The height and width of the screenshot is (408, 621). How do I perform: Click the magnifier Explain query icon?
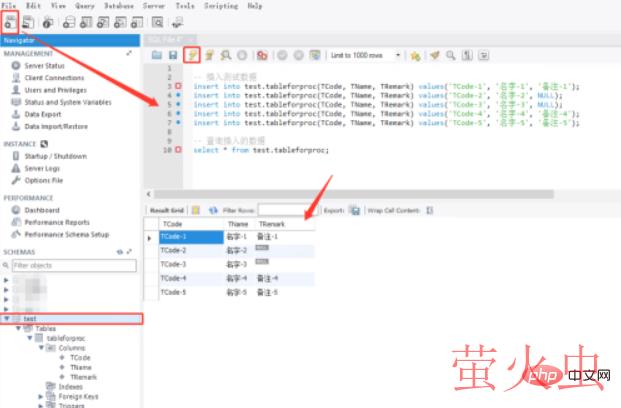[x=225, y=55]
